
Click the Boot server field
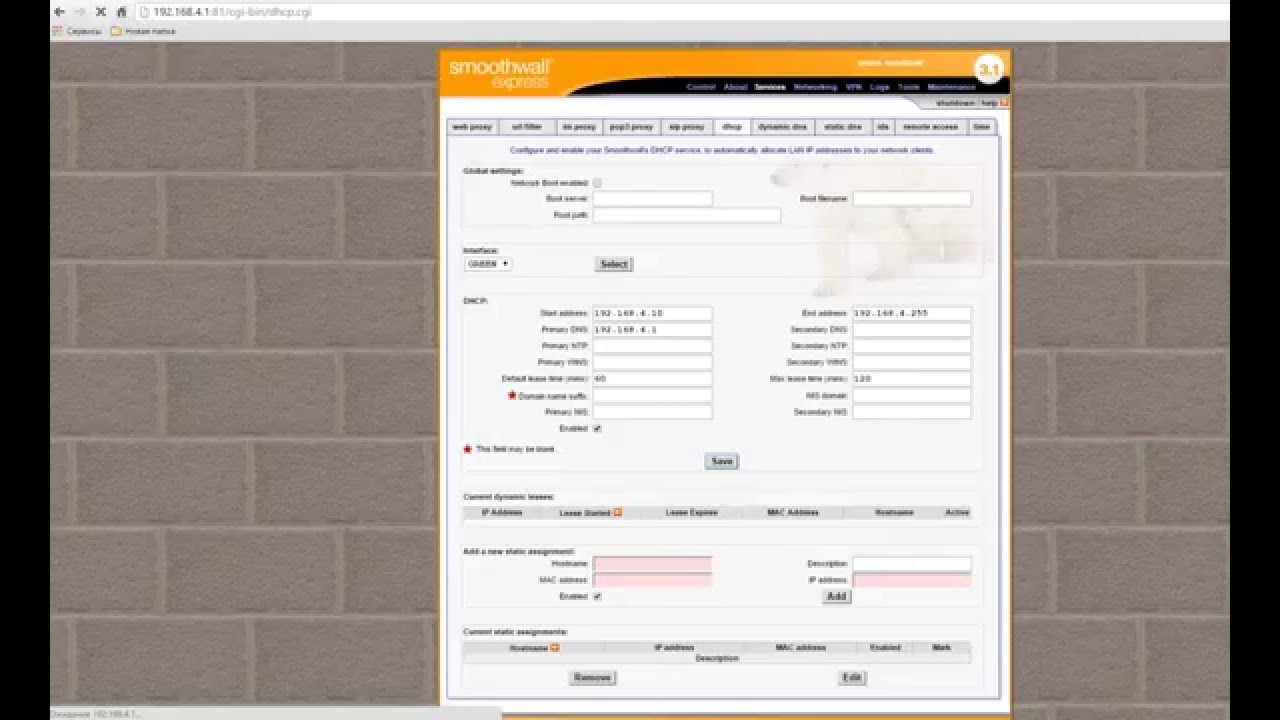pyautogui.click(x=653, y=199)
